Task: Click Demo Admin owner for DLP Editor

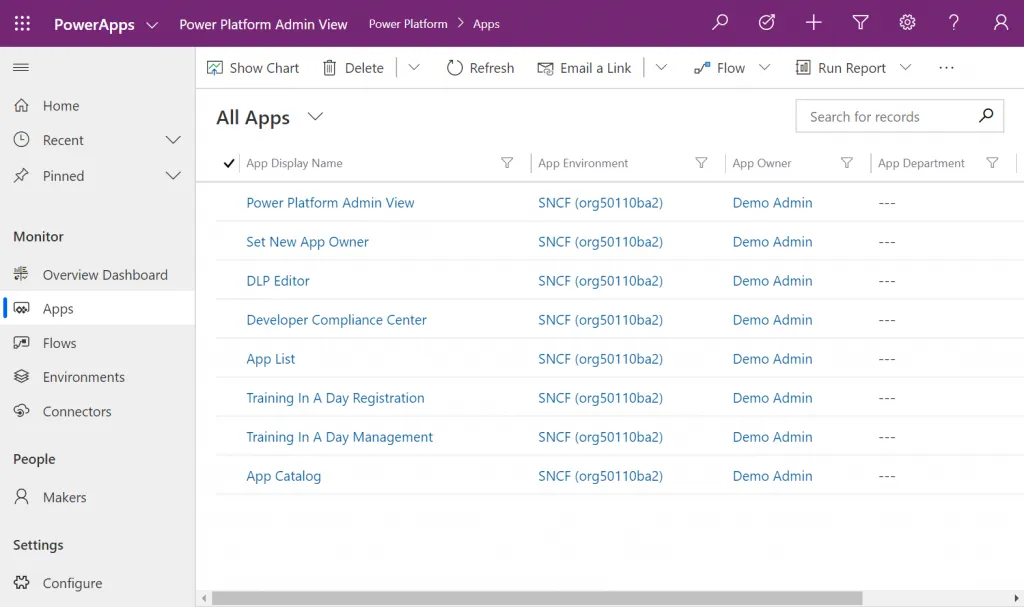Action: coord(773,281)
